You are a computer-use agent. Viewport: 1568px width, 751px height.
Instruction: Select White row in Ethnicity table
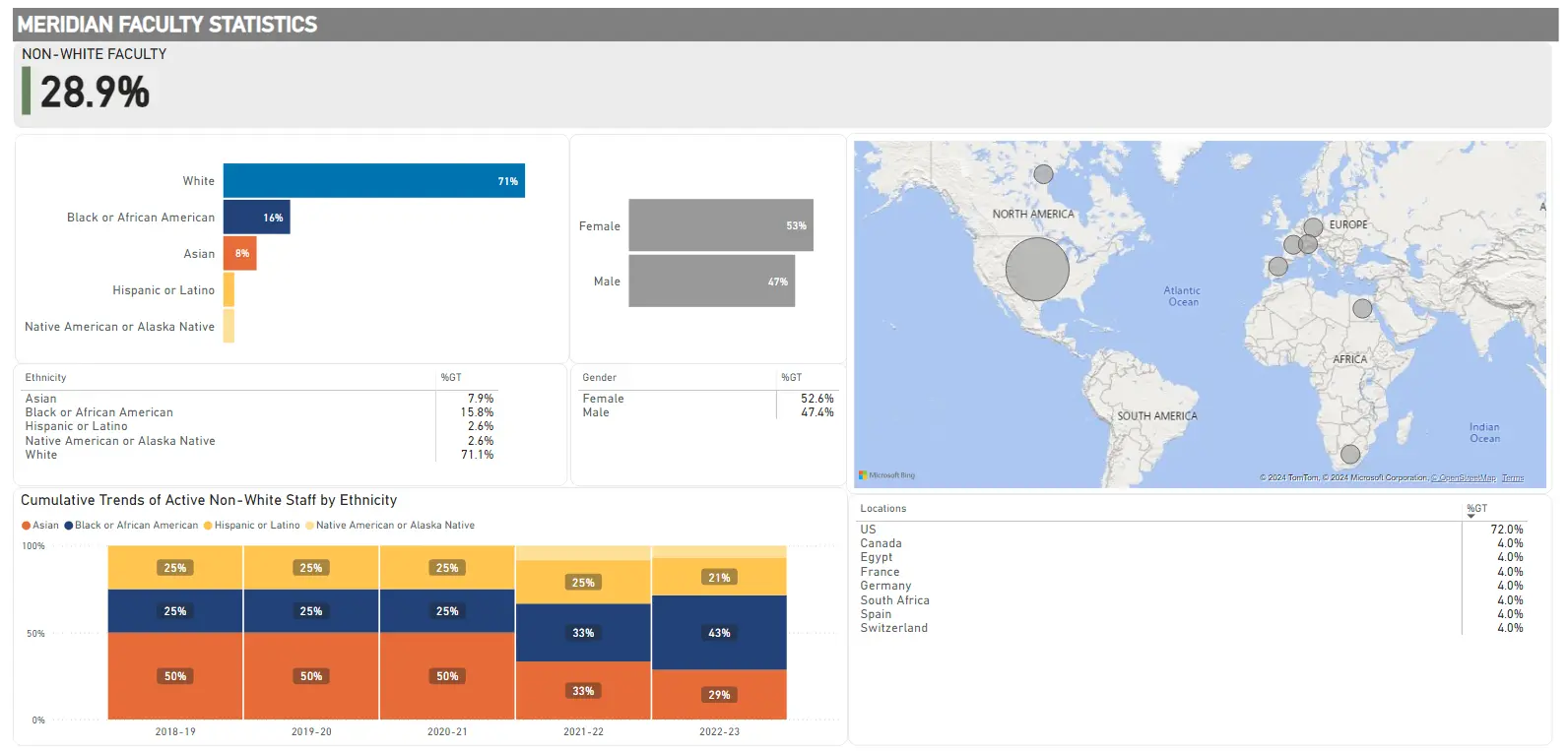click(260, 455)
